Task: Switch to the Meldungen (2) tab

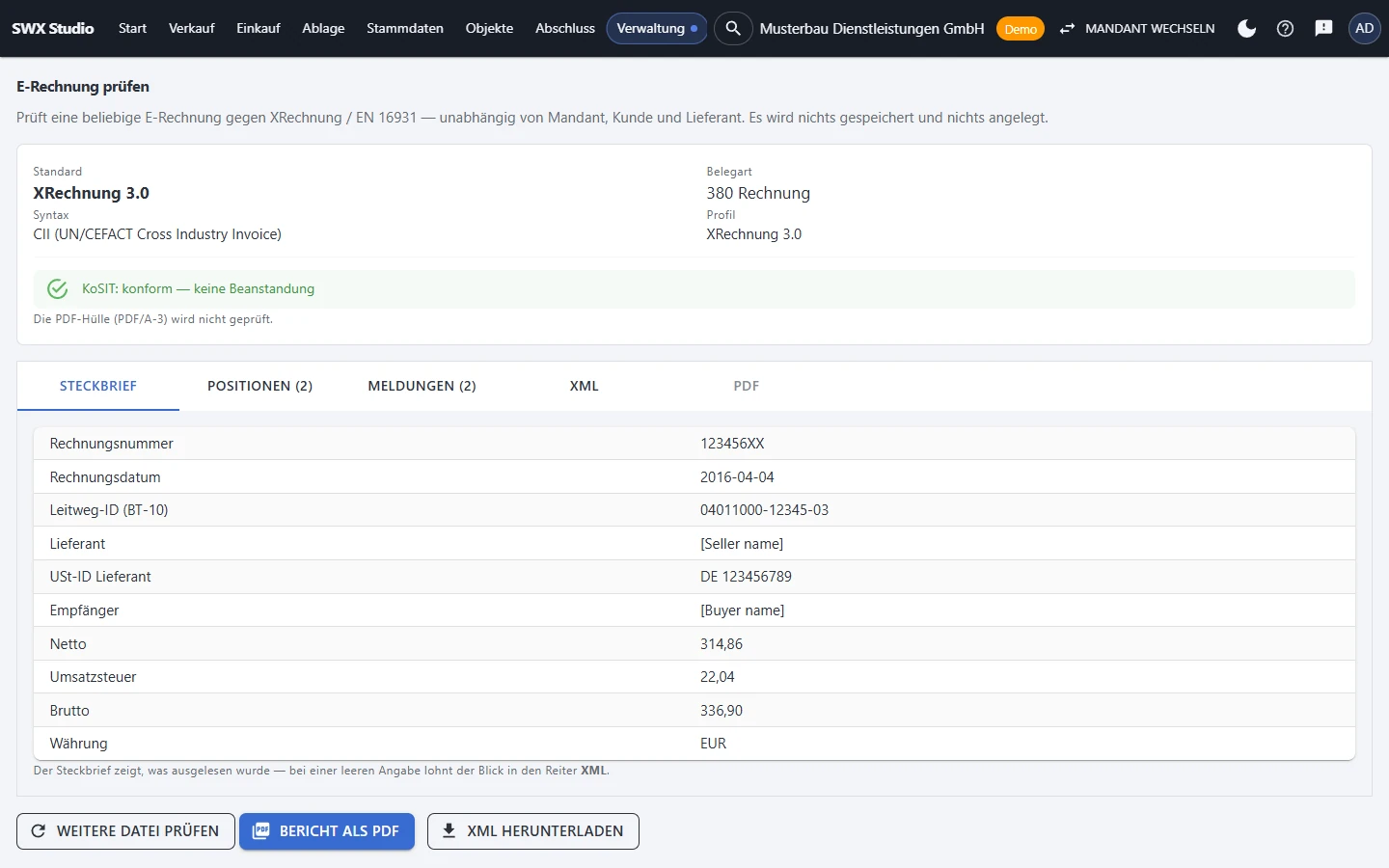Action: coord(422,386)
